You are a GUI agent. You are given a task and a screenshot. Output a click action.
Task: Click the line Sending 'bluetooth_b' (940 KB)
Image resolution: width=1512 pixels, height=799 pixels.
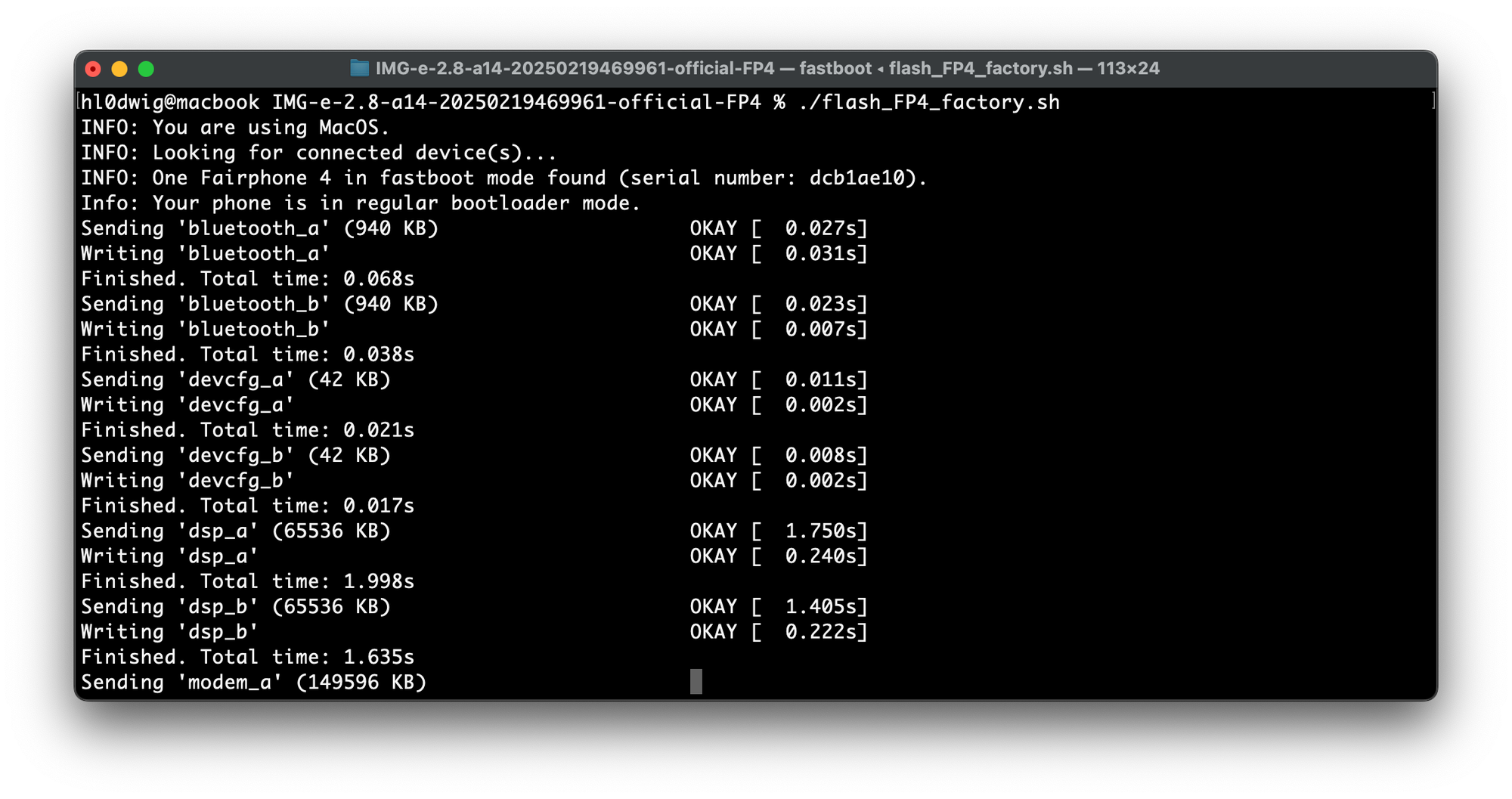[260, 304]
